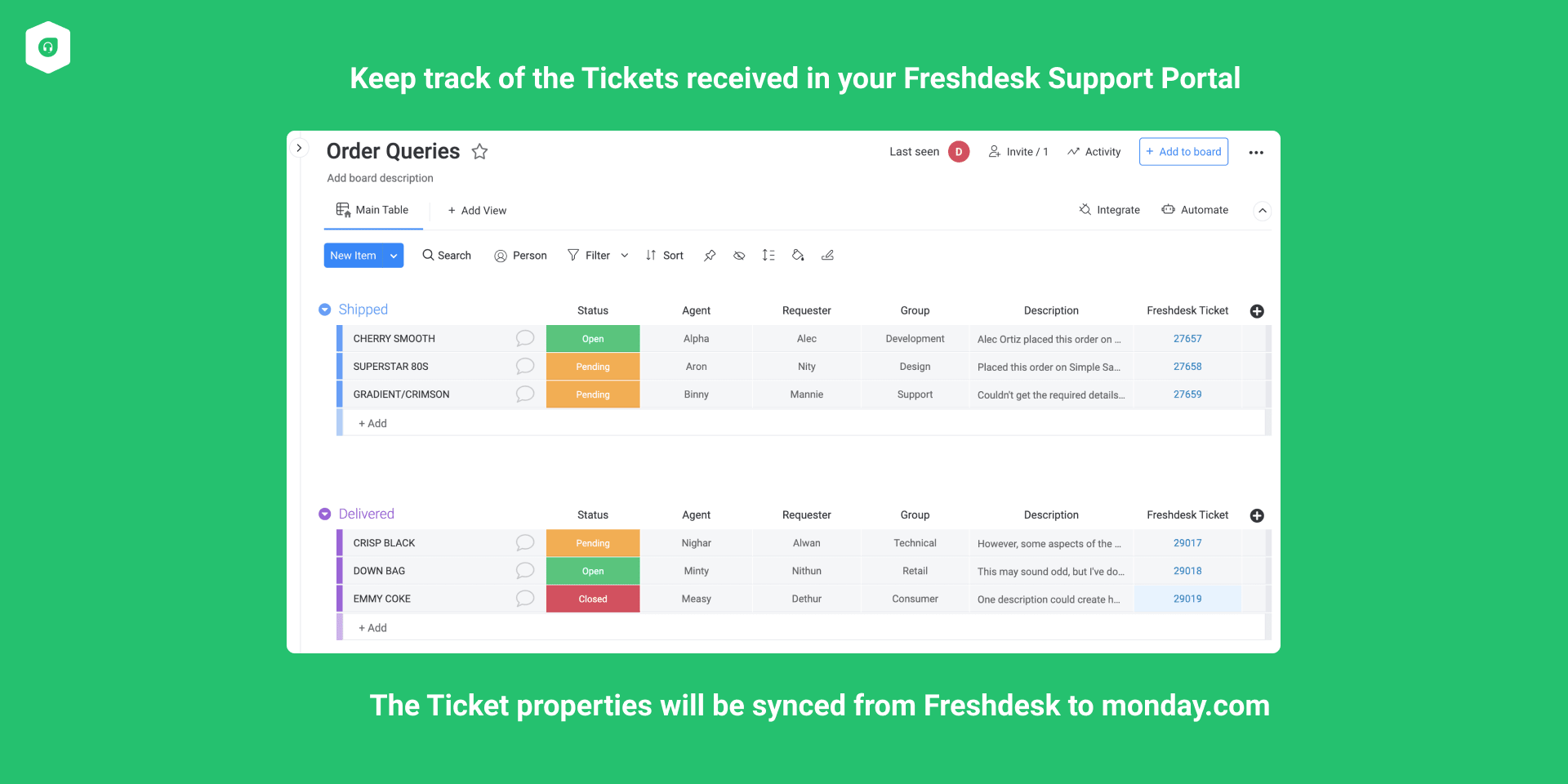Collapse the Delivered group
The width and height of the screenshot is (1568, 784).
(x=324, y=514)
